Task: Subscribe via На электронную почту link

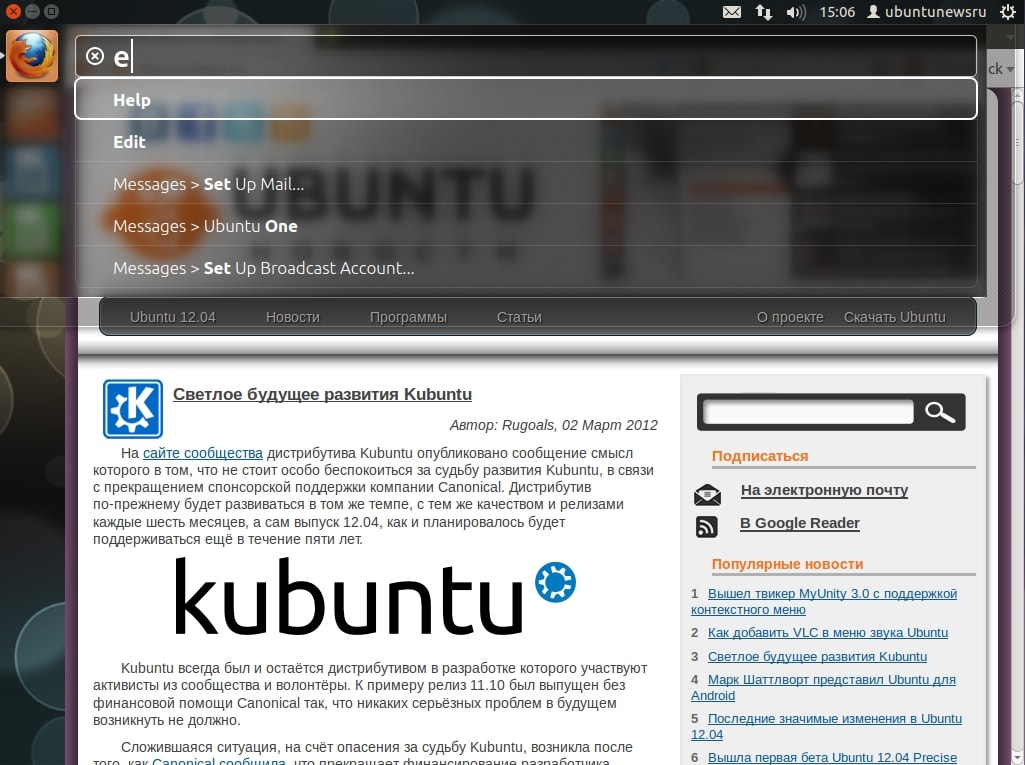Action: pos(824,490)
